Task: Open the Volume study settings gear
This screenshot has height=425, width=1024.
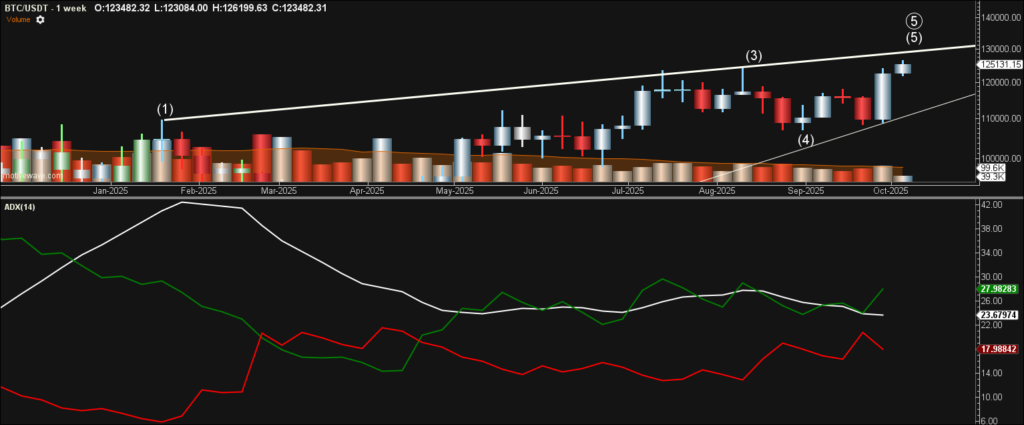Action: [40, 20]
